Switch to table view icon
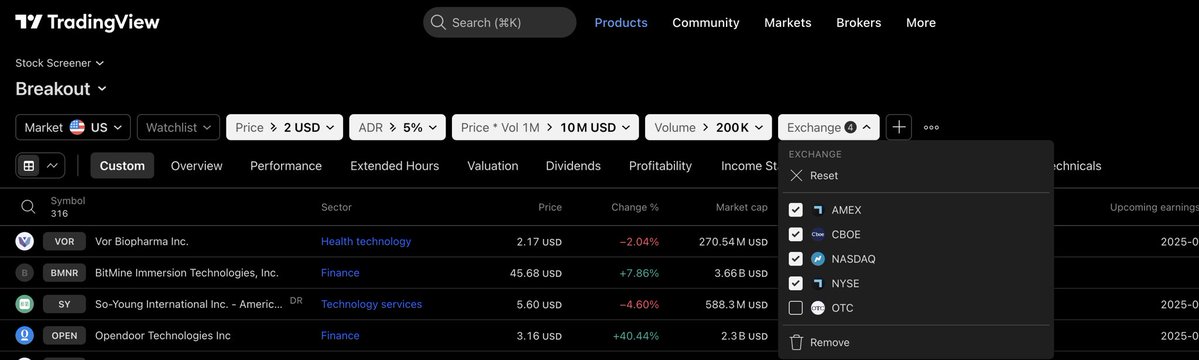 coord(29,165)
